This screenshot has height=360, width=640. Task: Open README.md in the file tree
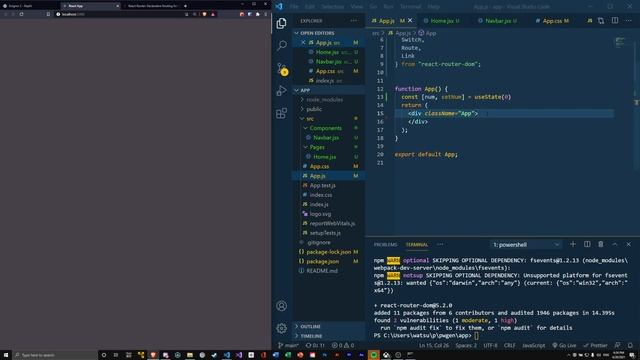tap(322, 271)
